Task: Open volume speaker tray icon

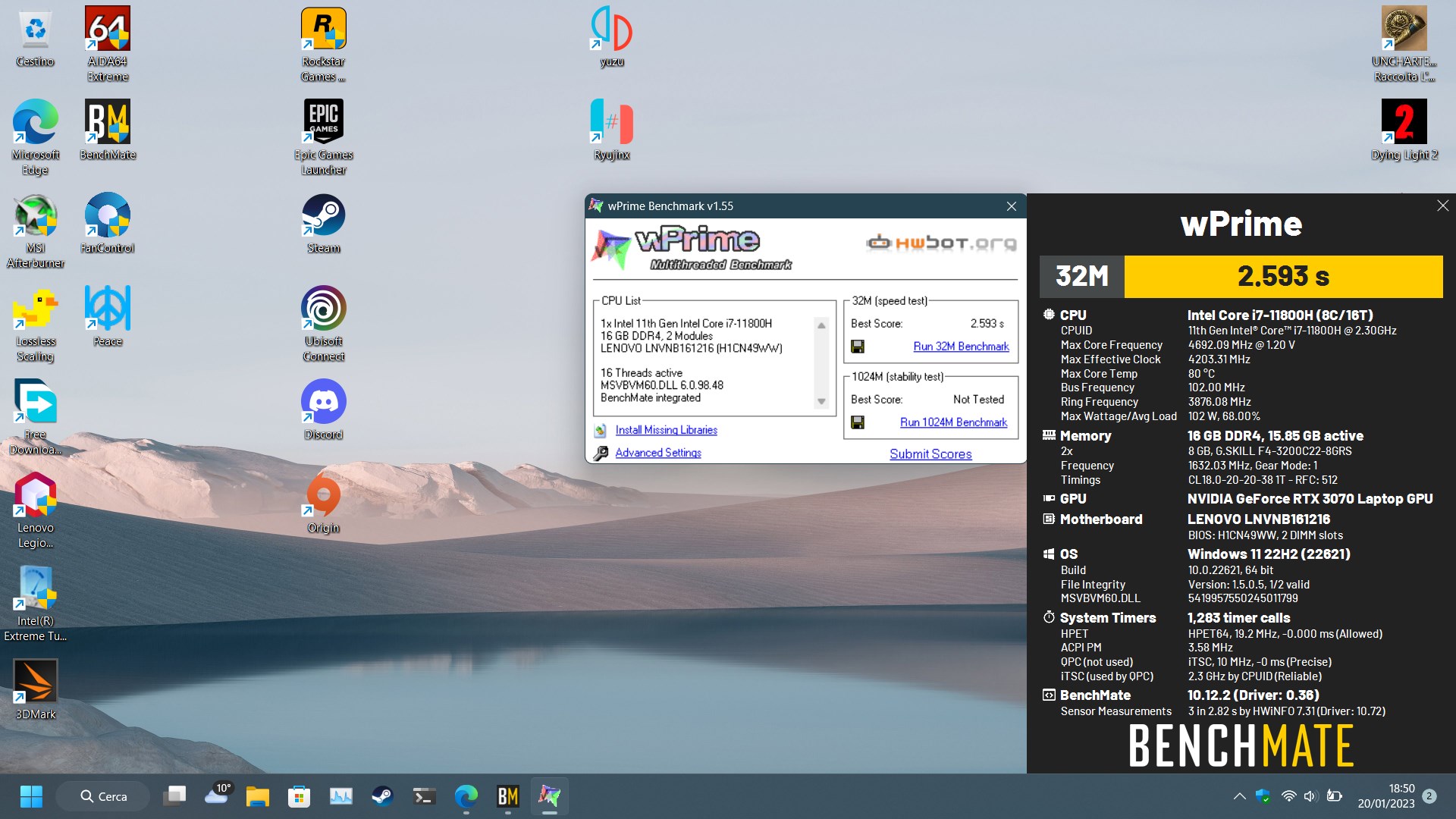Action: click(1310, 796)
